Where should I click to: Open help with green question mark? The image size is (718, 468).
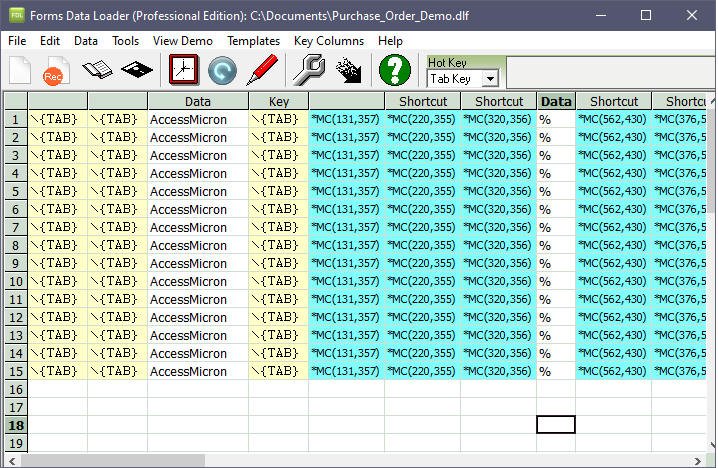[395, 70]
